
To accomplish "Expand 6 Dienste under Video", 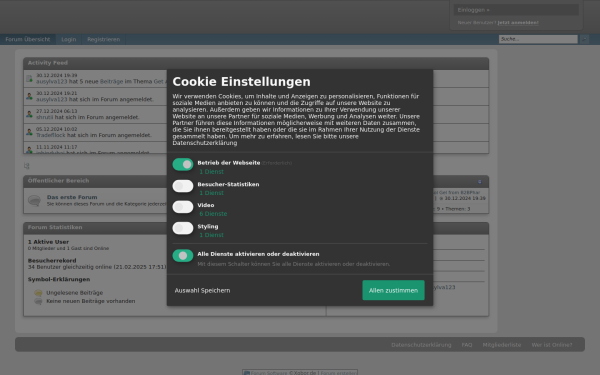I will click(x=213, y=214).
